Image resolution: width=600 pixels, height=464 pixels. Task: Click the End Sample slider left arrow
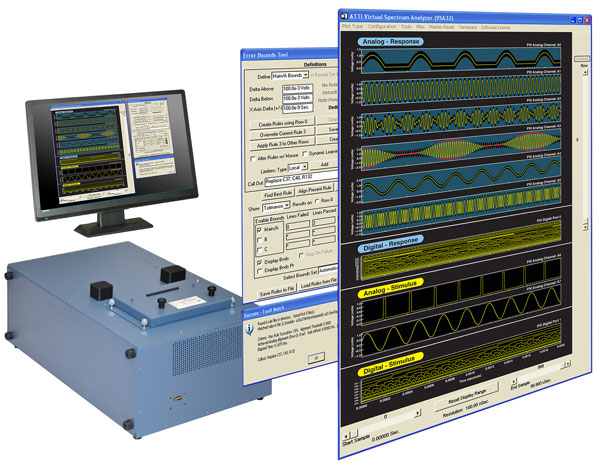click(x=514, y=381)
